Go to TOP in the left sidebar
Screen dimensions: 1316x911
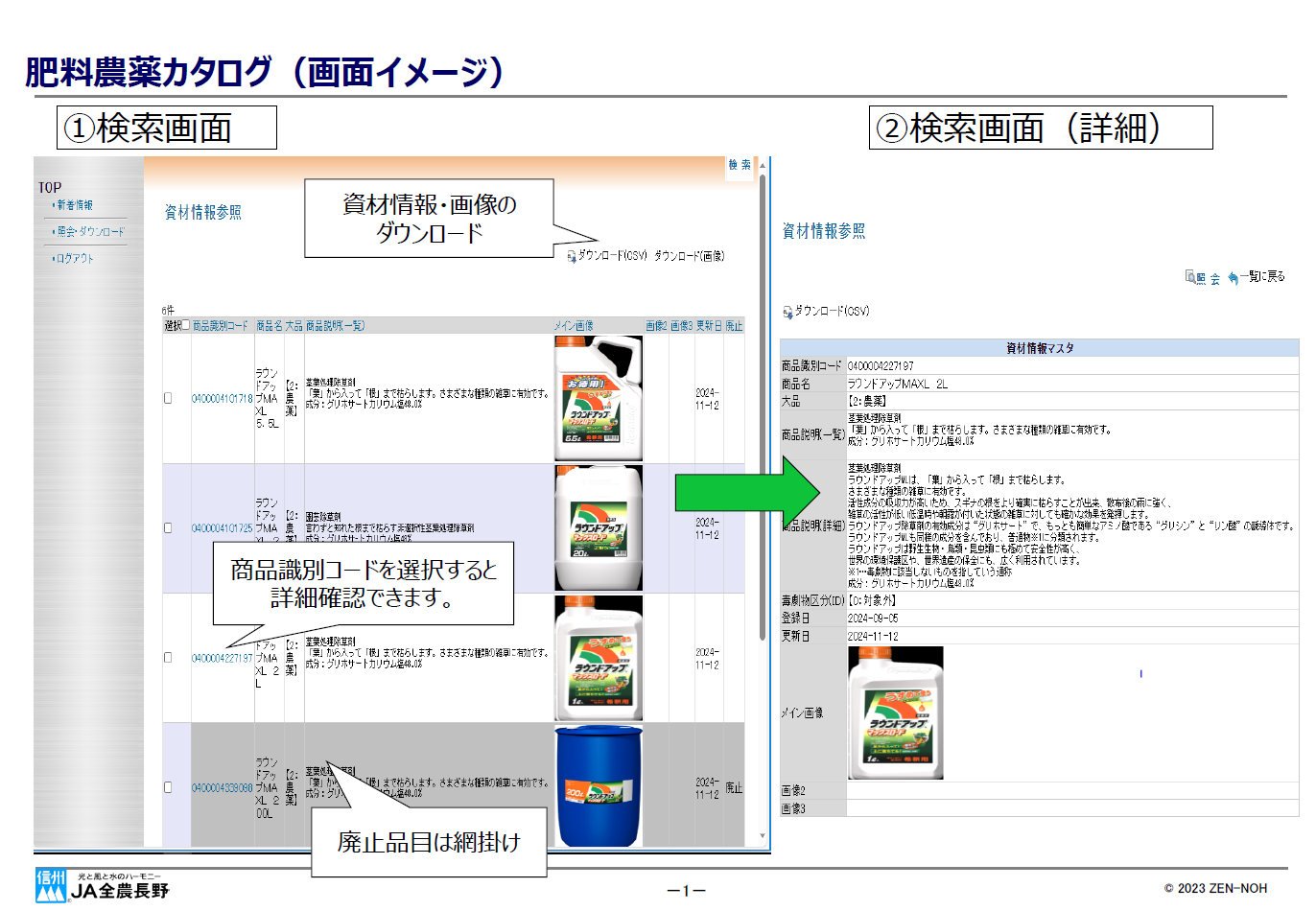tap(50, 187)
